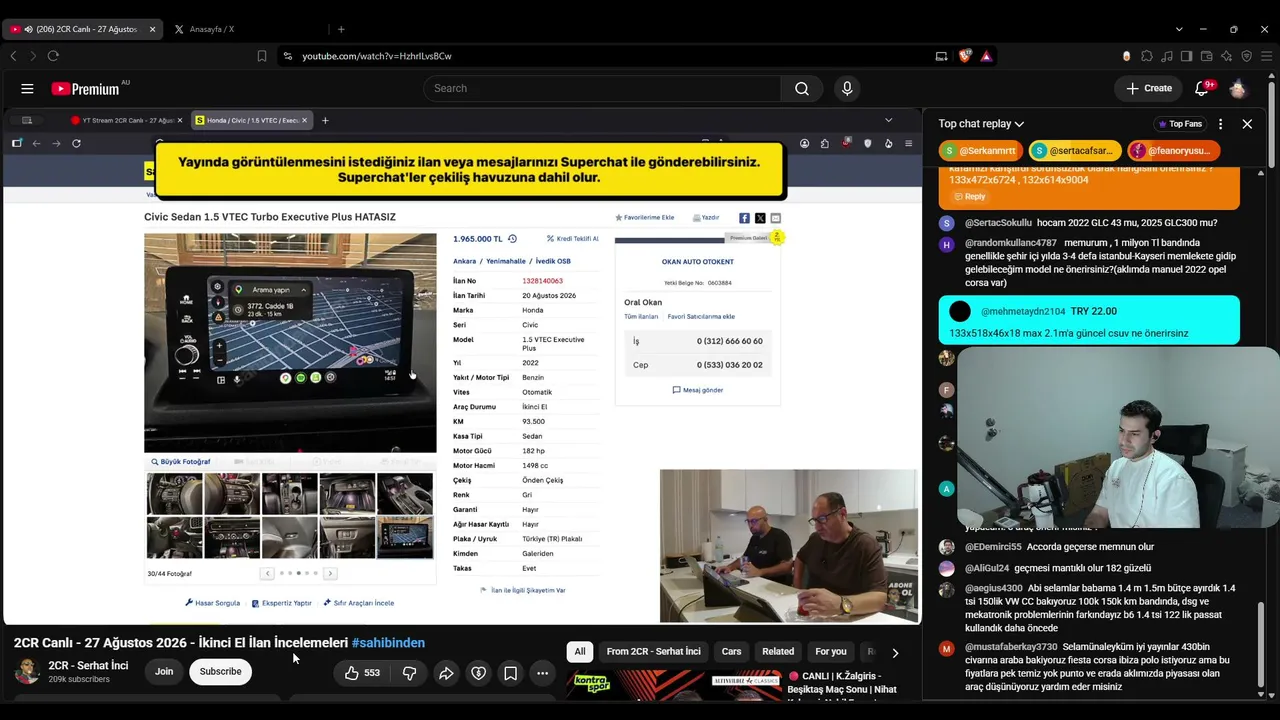Open the browser extensions puzzle icon
Screen dimensions: 1280x720
1147,56
